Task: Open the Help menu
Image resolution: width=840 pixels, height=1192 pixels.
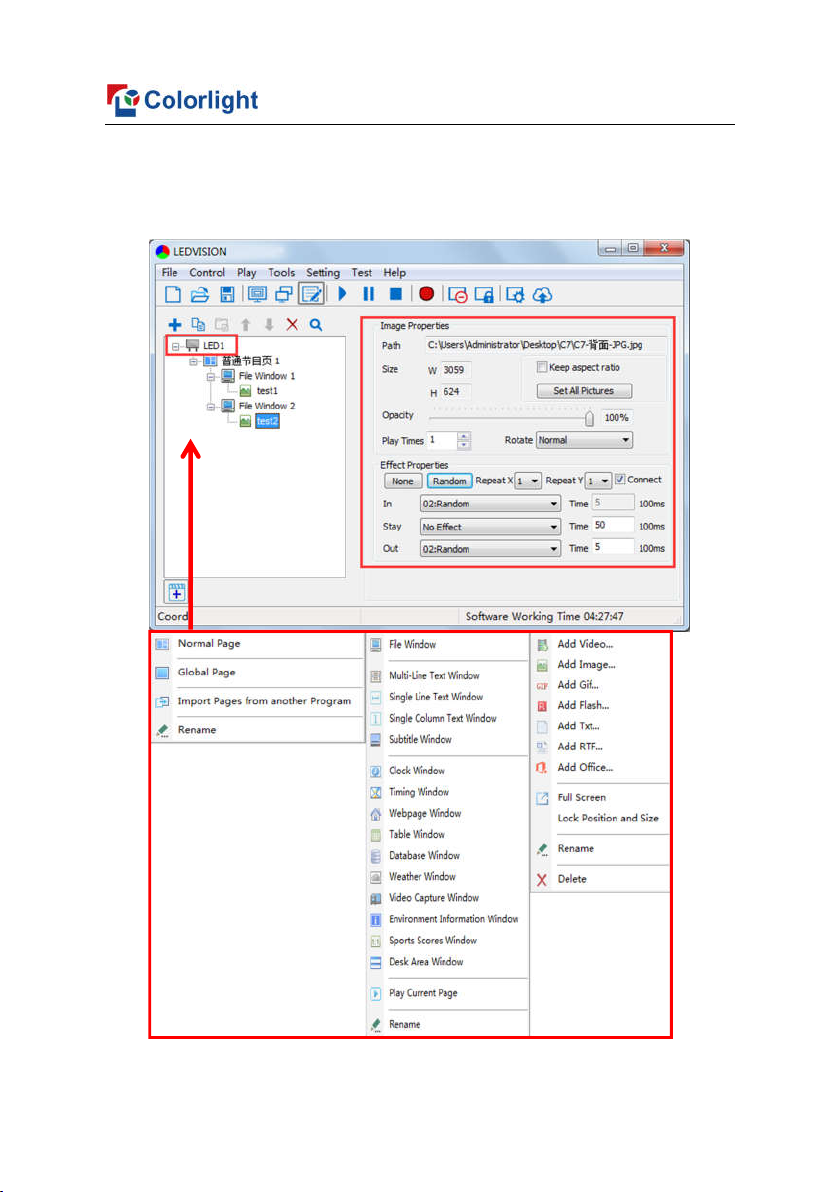Action: pos(395,272)
